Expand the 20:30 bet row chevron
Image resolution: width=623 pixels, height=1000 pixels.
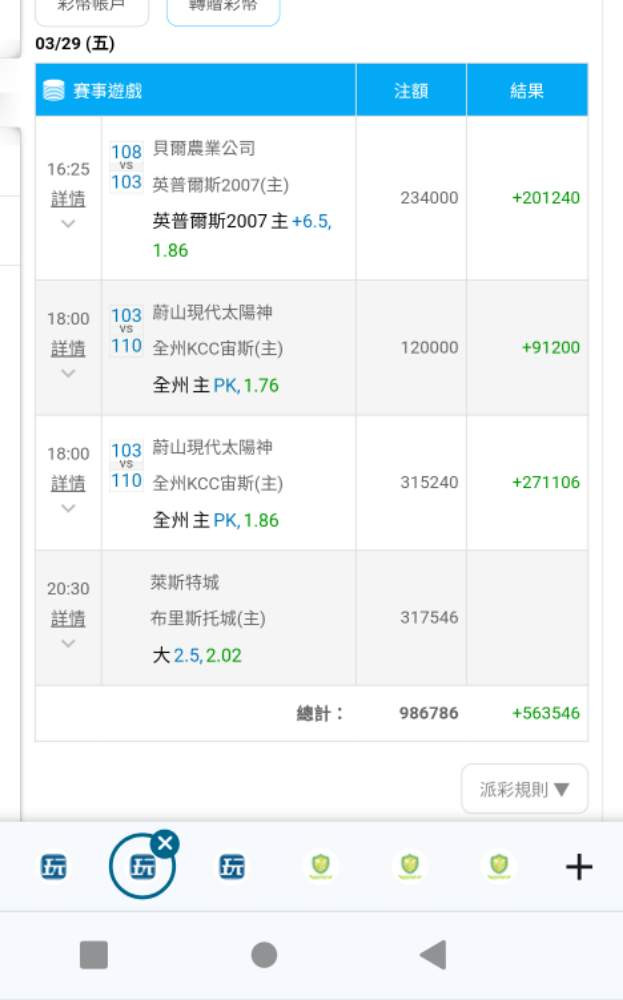point(68,643)
